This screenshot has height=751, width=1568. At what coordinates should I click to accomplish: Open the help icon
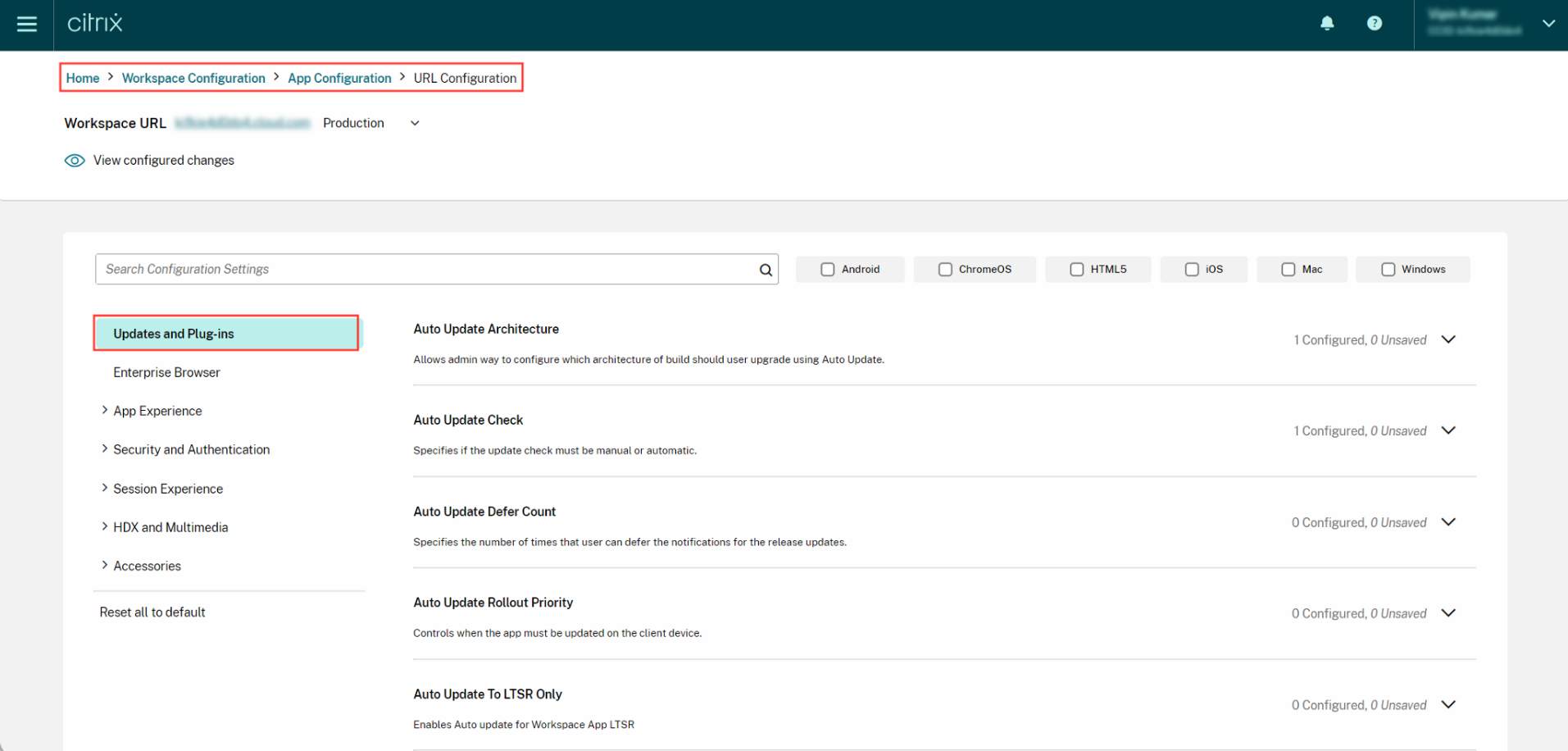point(1375,23)
